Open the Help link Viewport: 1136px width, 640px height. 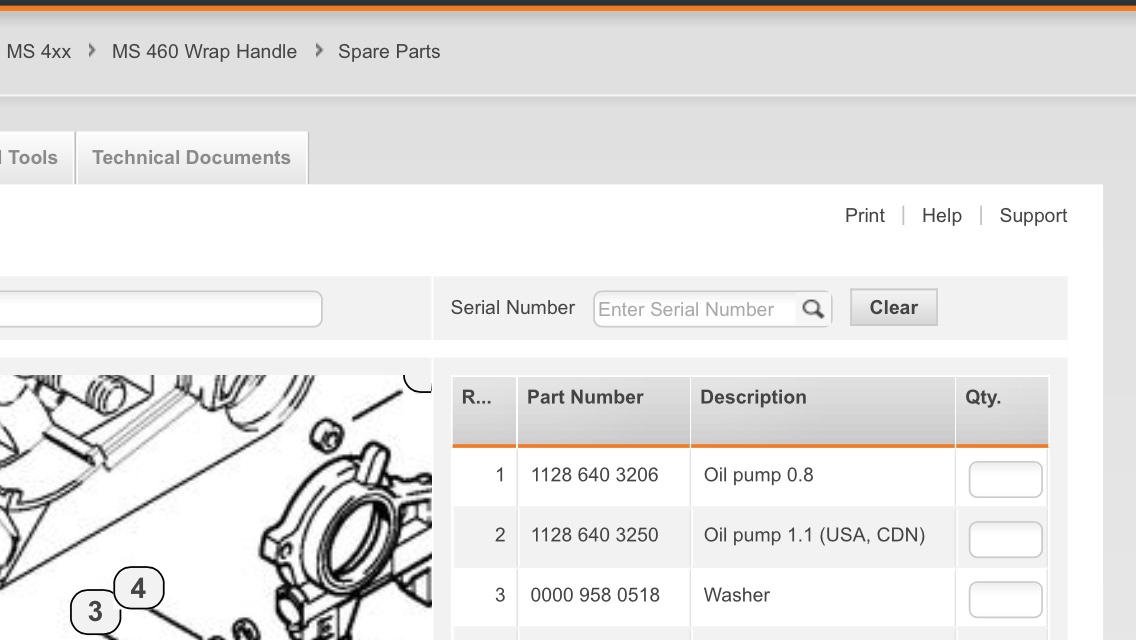click(x=942, y=215)
